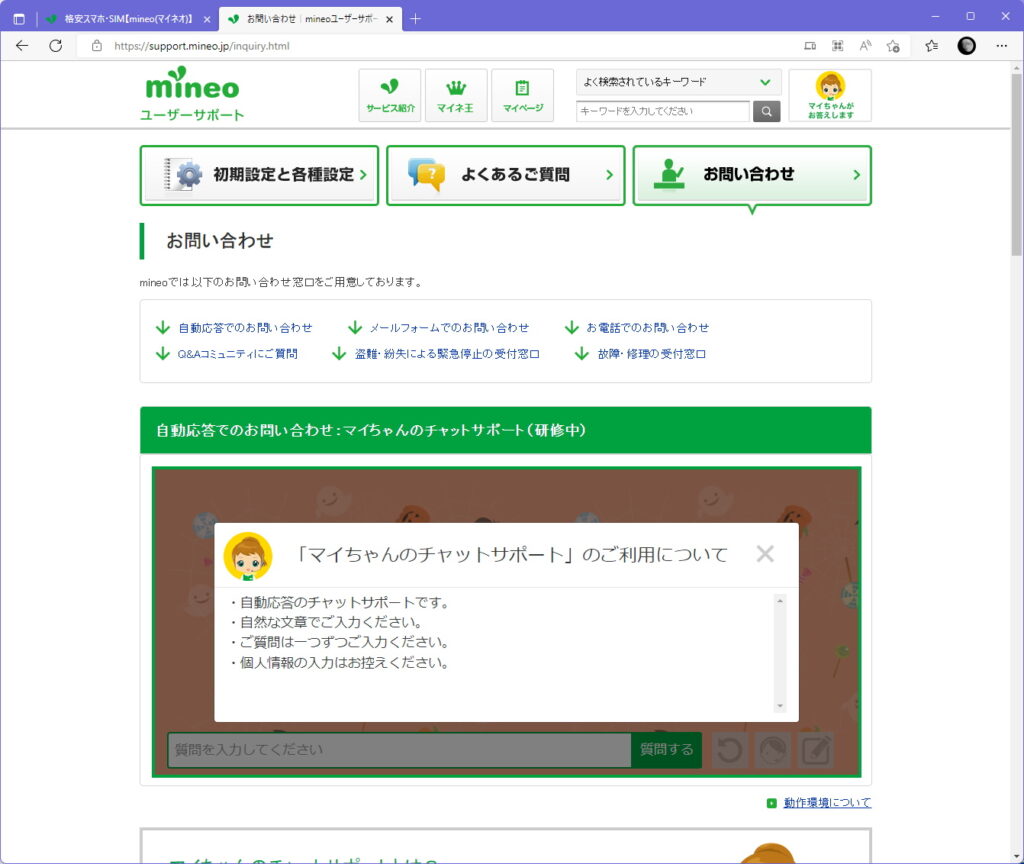Open the サービス紹介 icon button
Screen dimensions: 1024x864
390,95
